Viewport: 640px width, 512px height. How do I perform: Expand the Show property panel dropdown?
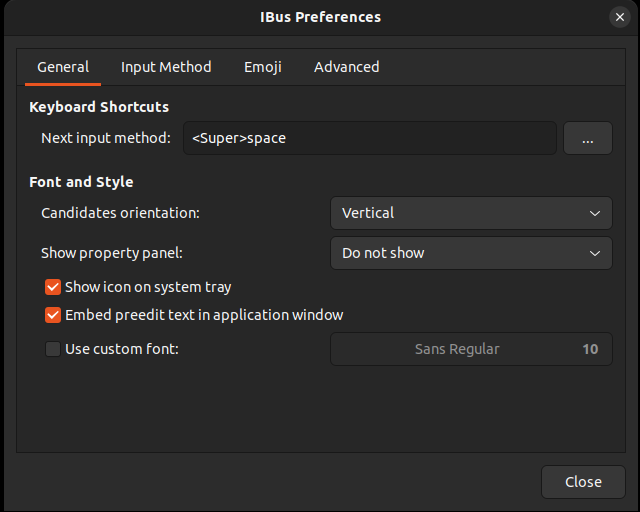[x=470, y=253]
